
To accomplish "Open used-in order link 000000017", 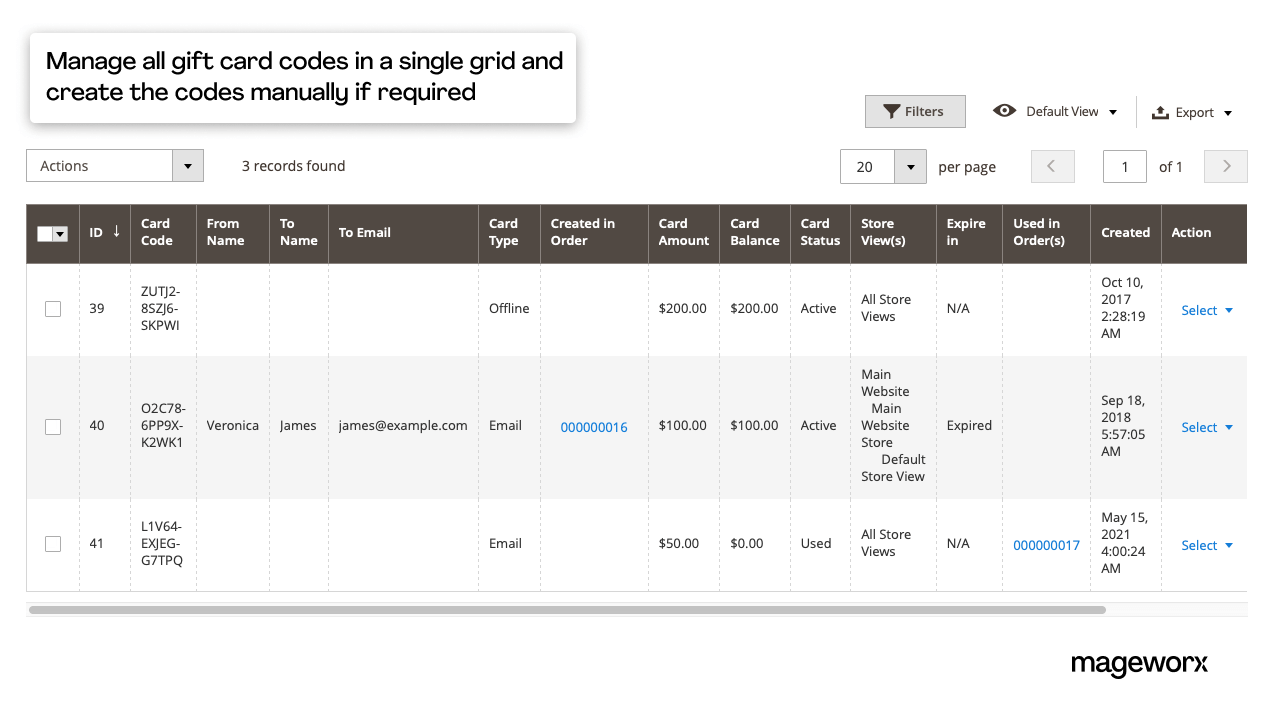I will [1046, 545].
